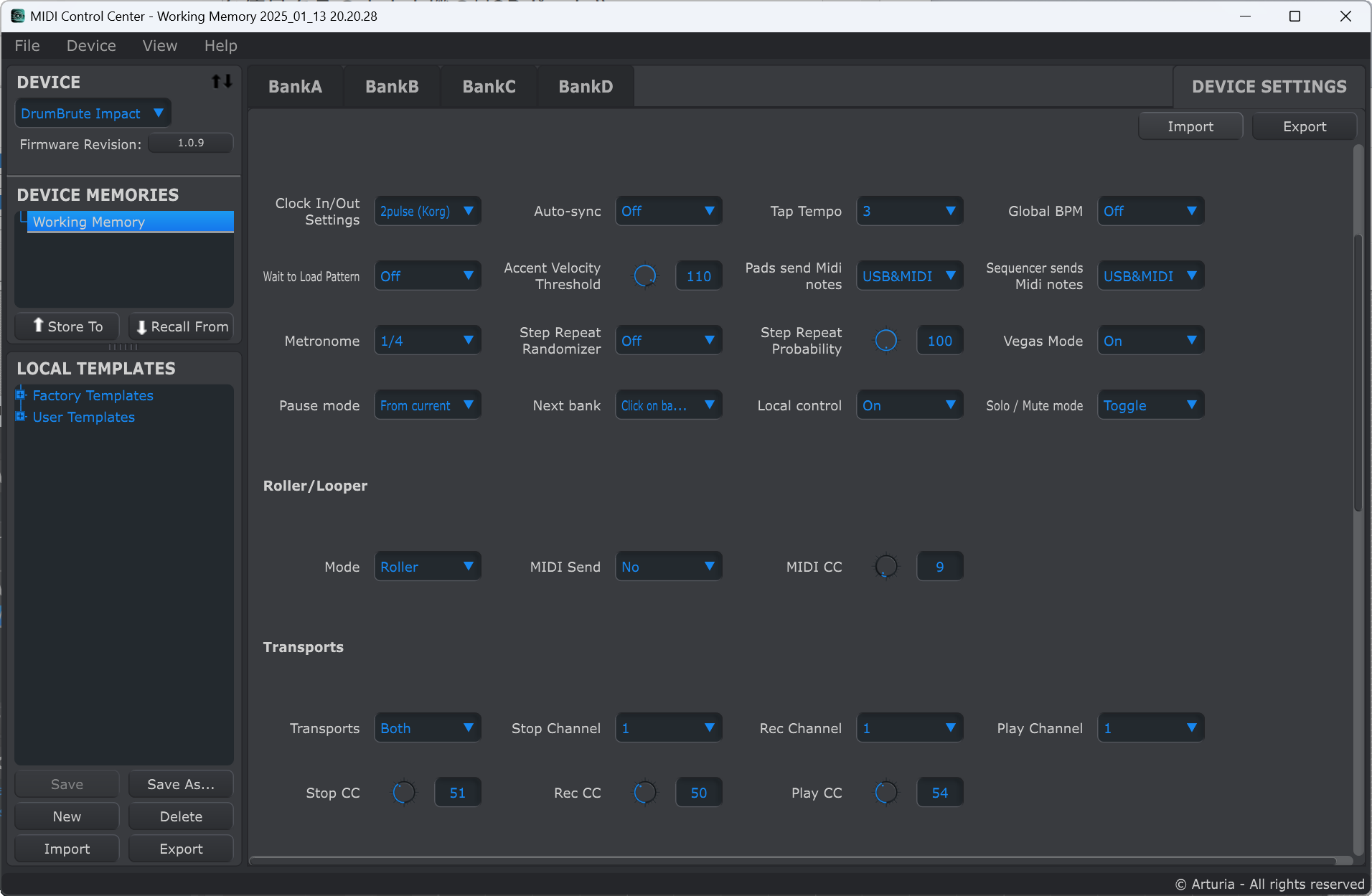Open the Metronome dropdown
This screenshot has width=1372, height=896.
[x=428, y=341]
